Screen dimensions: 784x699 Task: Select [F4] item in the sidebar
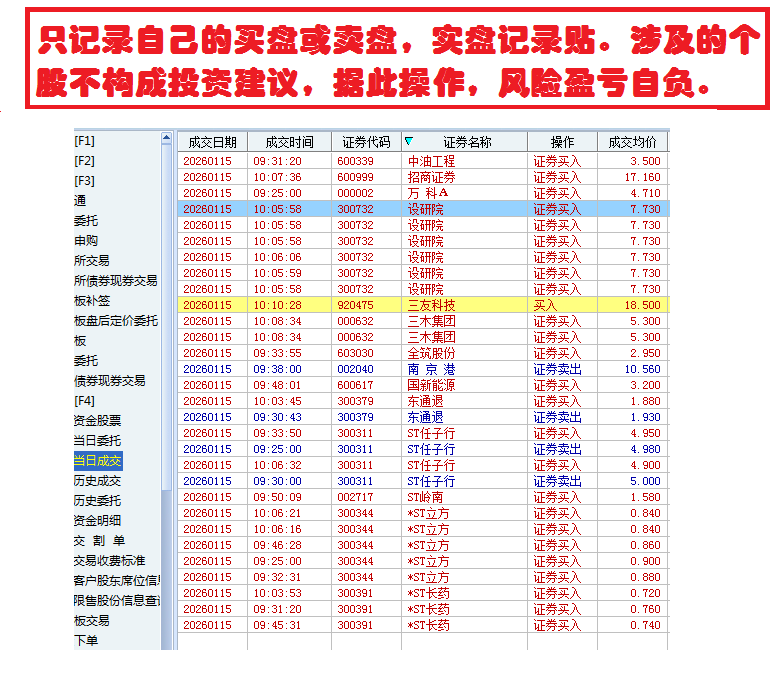(84, 401)
